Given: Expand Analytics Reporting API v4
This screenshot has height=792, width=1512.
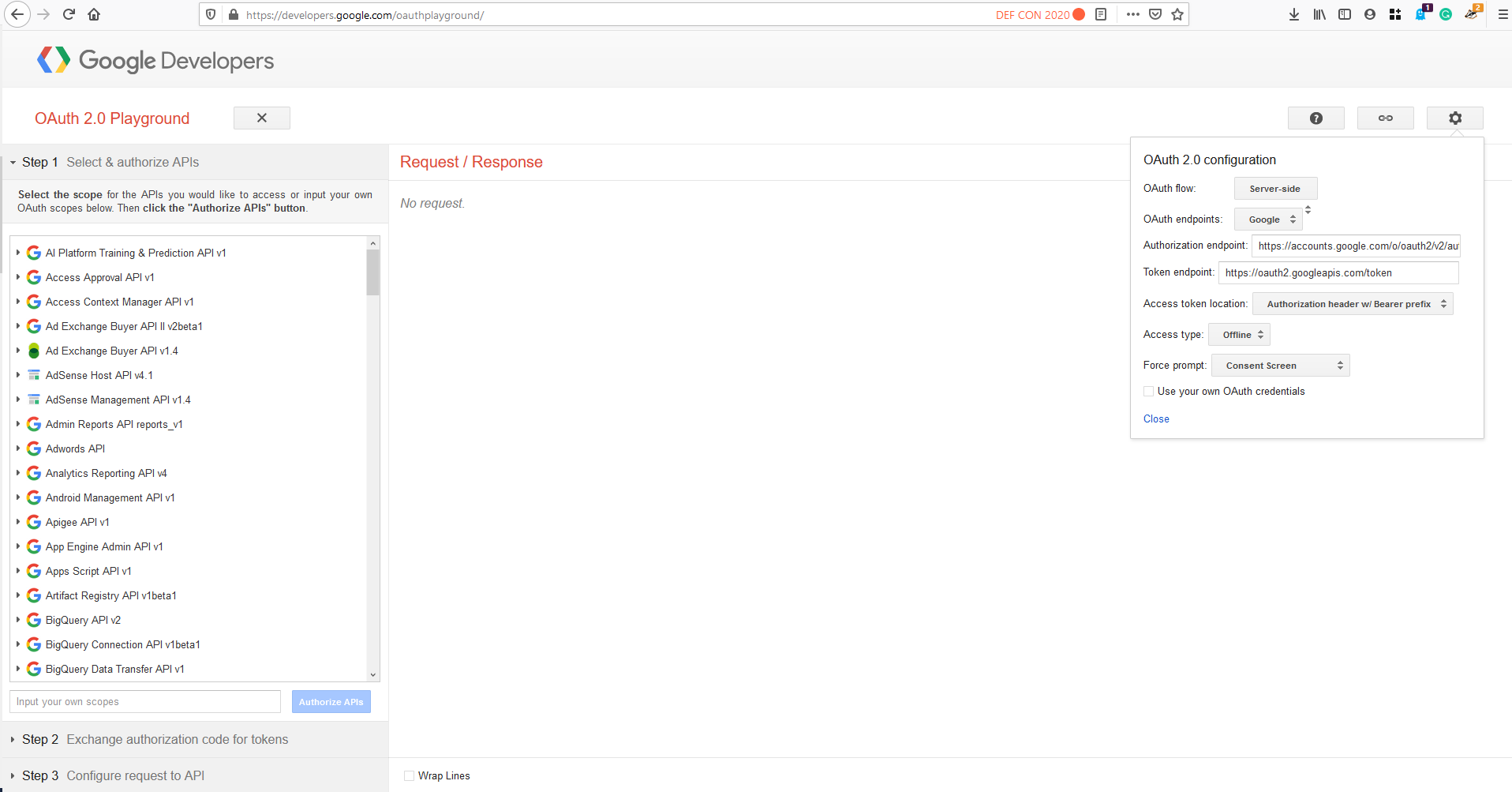Looking at the screenshot, I should pos(18,473).
